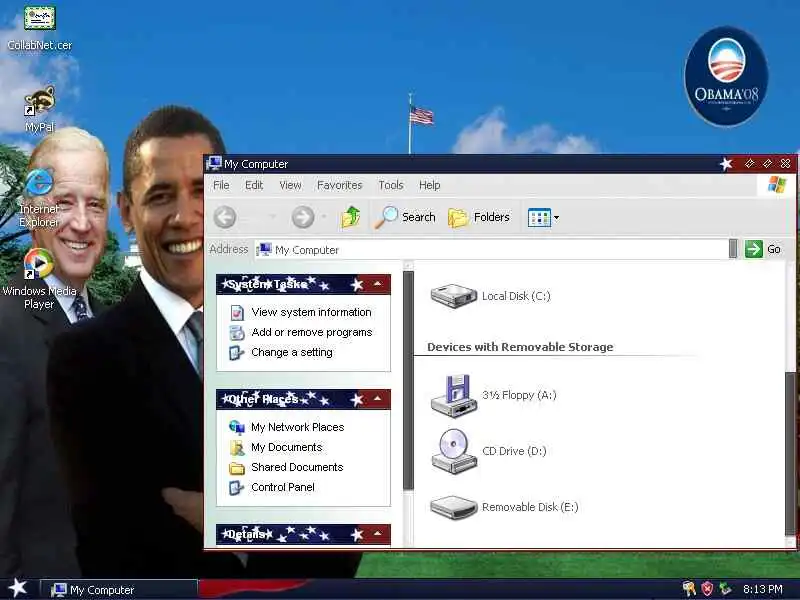The width and height of the screenshot is (800, 600).
Task: Click Devices with Removable Storage heading
Action: click(x=520, y=347)
